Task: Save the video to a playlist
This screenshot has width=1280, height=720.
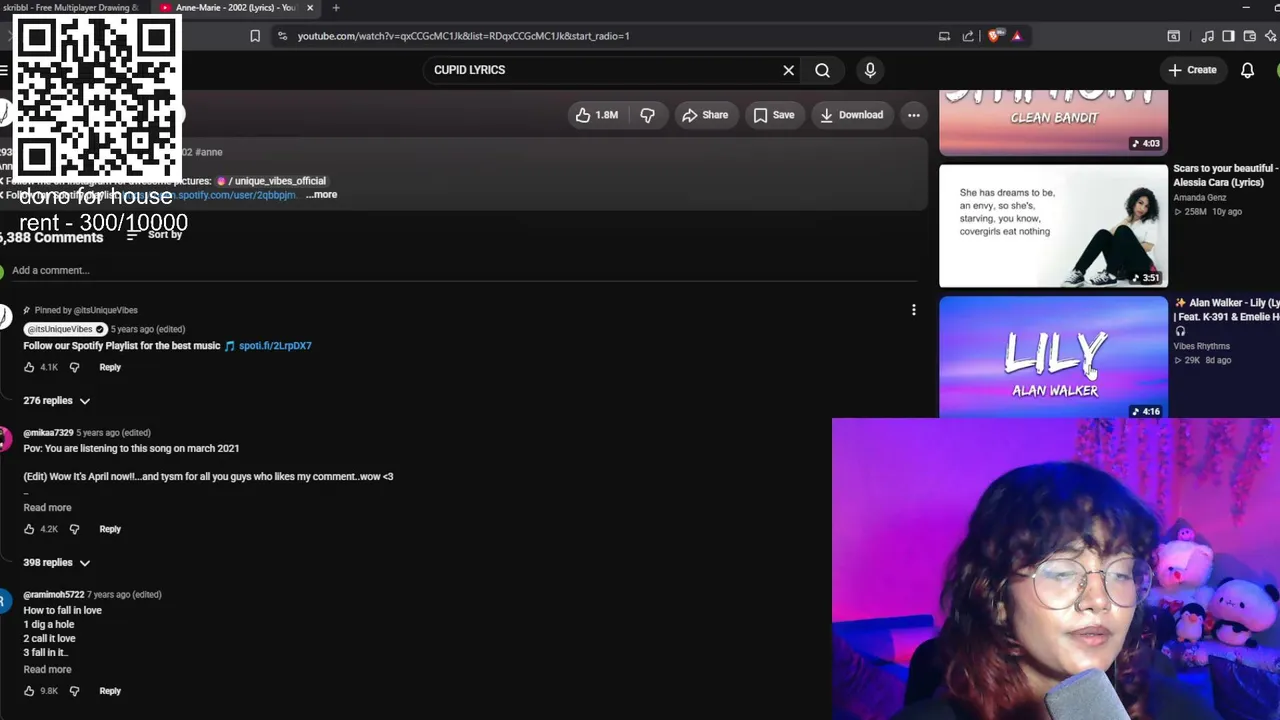Action: [x=774, y=115]
